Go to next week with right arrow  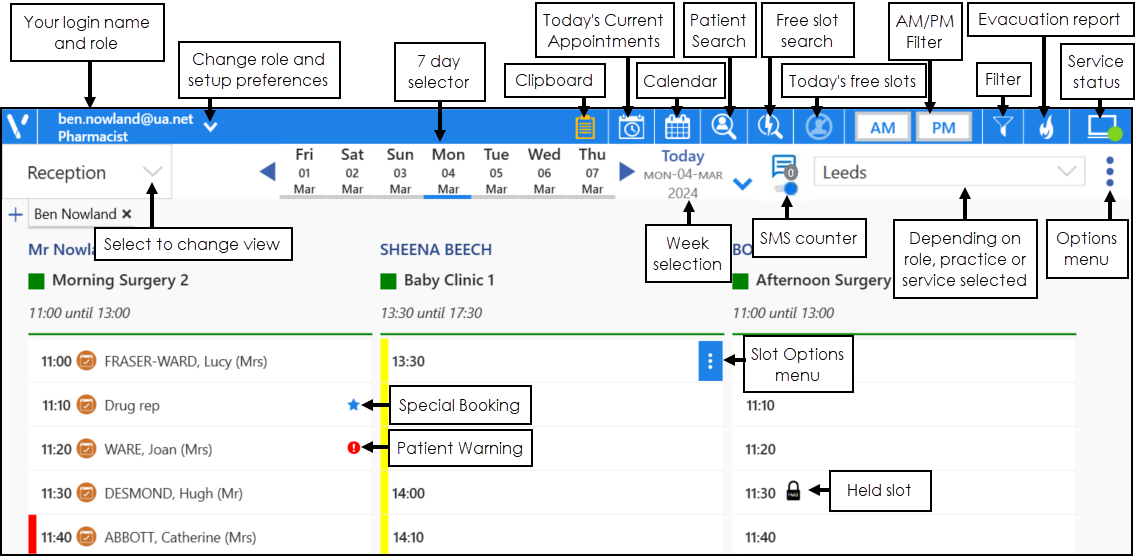click(x=627, y=172)
